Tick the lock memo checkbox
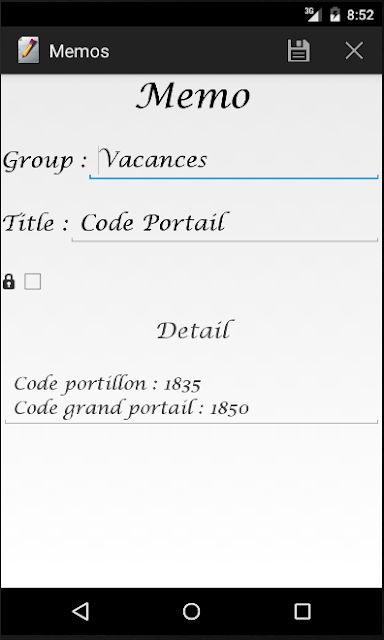The width and height of the screenshot is (384, 640). (33, 282)
